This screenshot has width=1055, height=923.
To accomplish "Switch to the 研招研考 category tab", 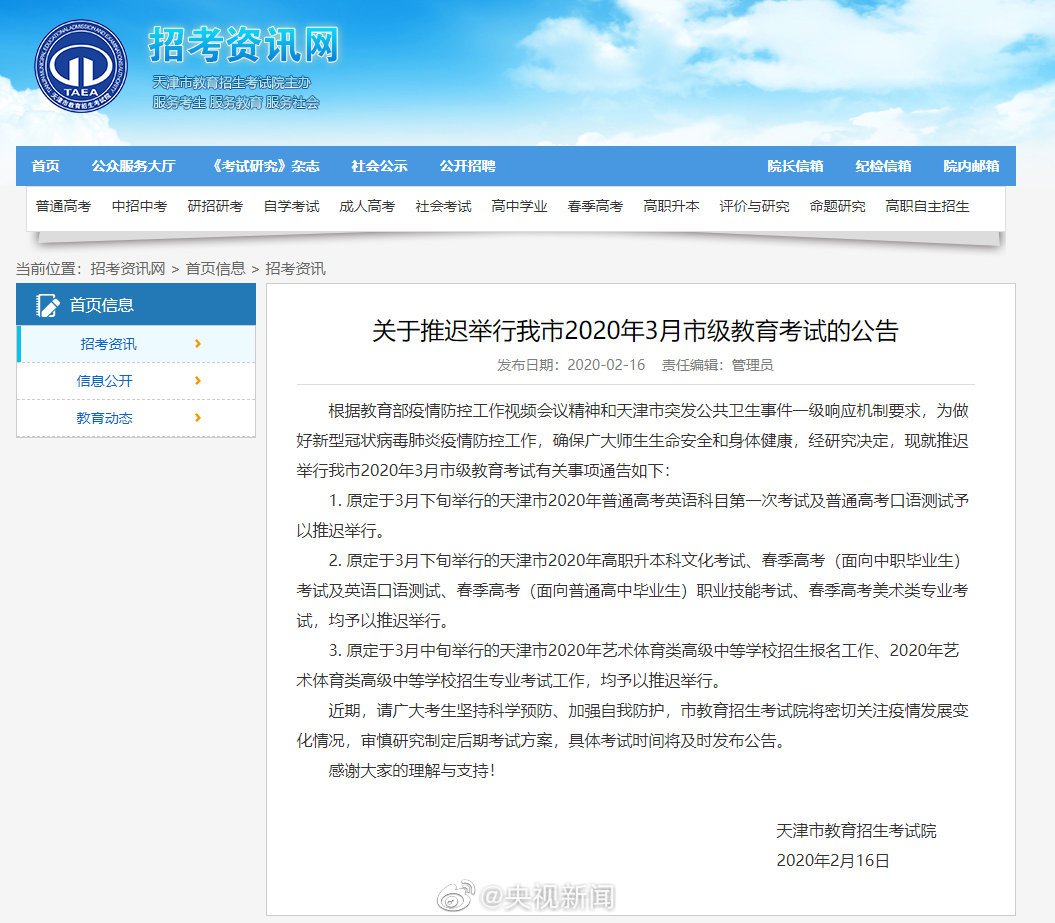I will (215, 206).
